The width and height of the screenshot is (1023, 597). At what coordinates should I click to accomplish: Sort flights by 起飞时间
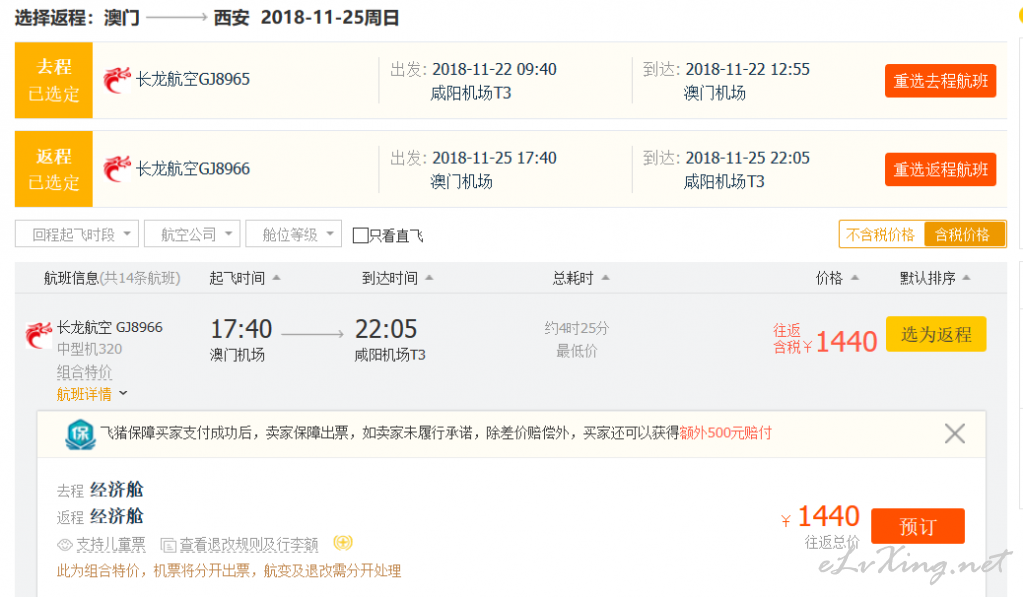(x=245, y=279)
